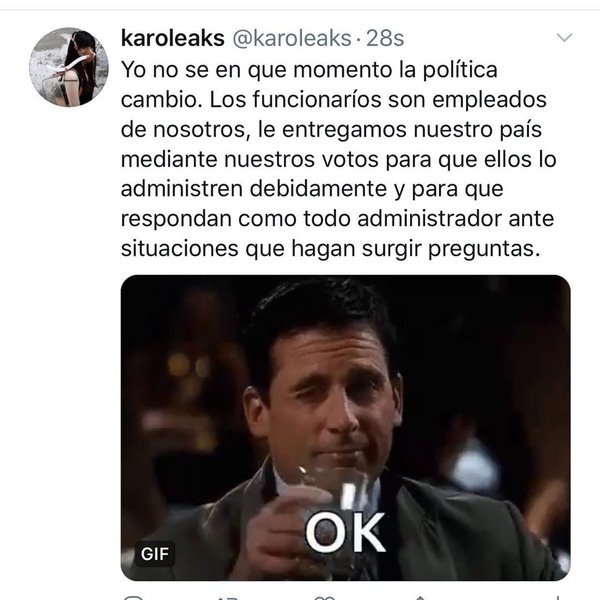This screenshot has height=600, width=600.
Task: Select last line ending 'surgir preguntas.'
Action: coord(331,249)
